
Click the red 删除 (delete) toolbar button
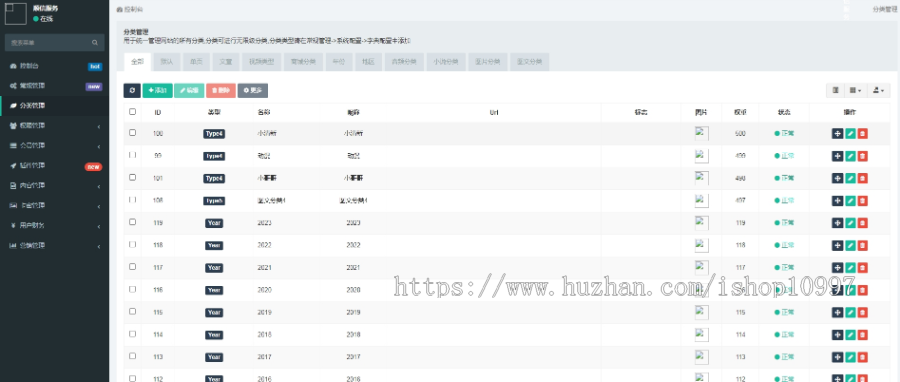tap(220, 90)
